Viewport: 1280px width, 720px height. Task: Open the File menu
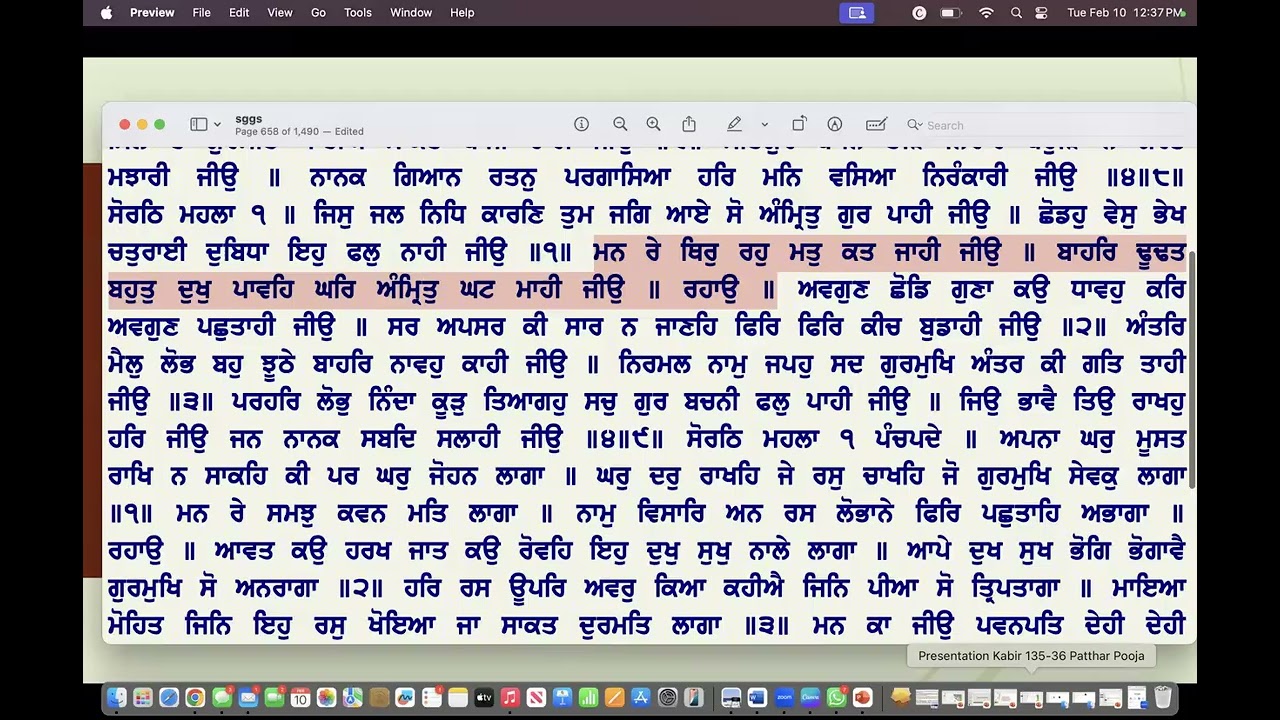pyautogui.click(x=201, y=12)
